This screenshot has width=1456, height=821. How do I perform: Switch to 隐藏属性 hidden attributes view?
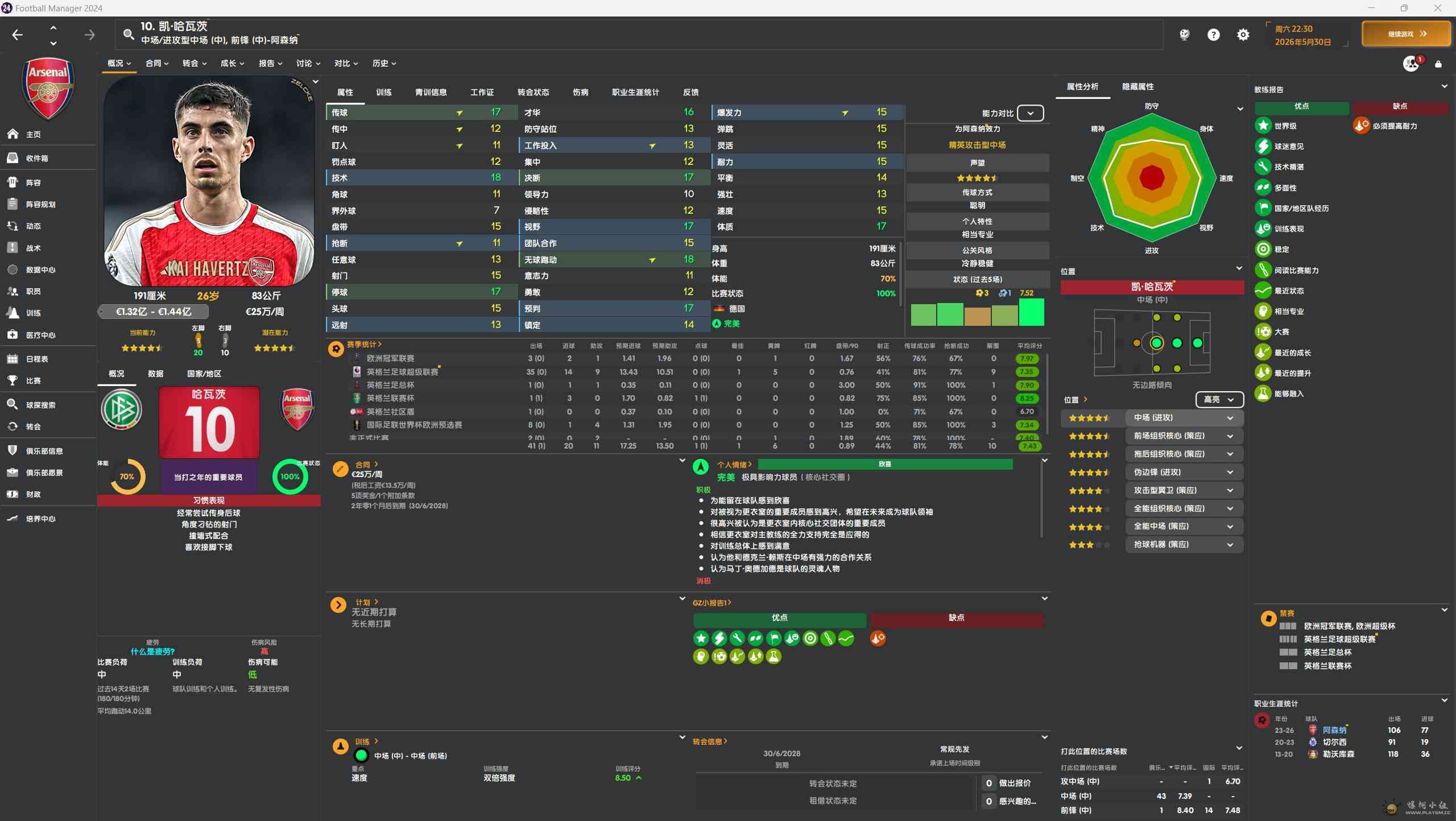pos(1137,86)
